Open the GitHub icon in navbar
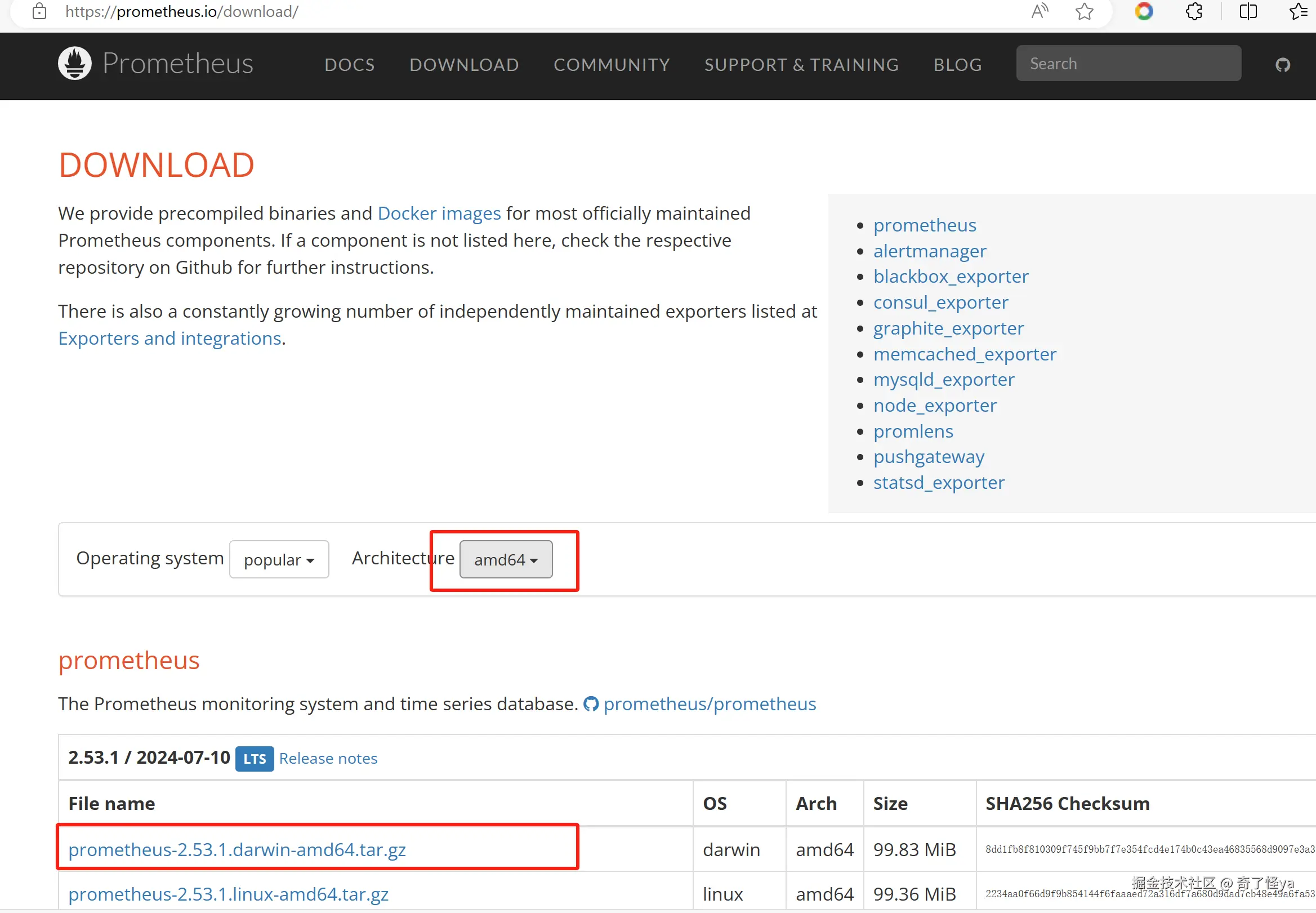This screenshot has width=1316, height=913. coord(1282,65)
